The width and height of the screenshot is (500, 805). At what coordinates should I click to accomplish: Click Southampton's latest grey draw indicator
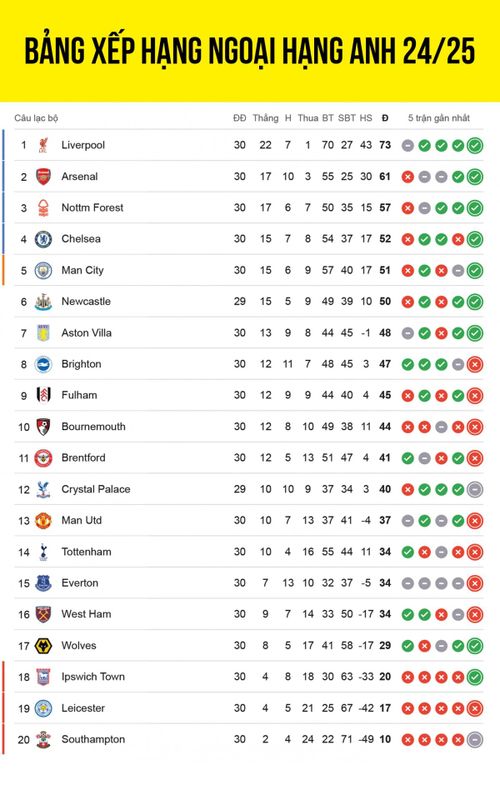[x=475, y=739]
